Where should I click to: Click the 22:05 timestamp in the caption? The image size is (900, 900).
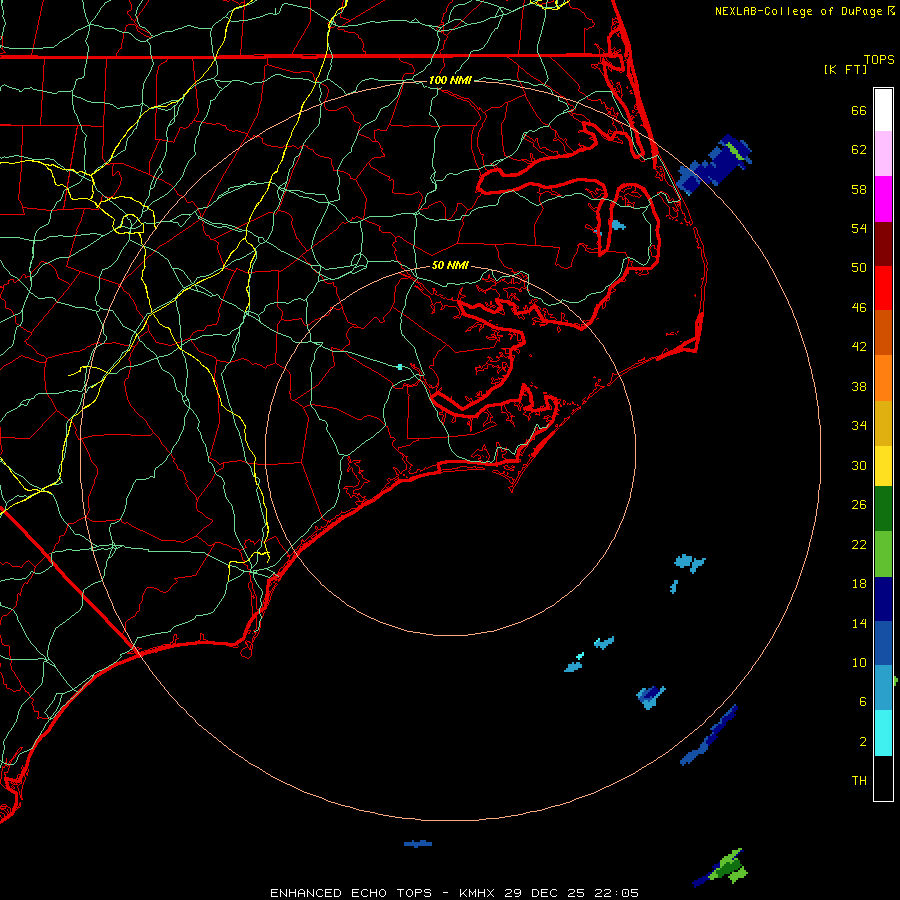coord(617,893)
